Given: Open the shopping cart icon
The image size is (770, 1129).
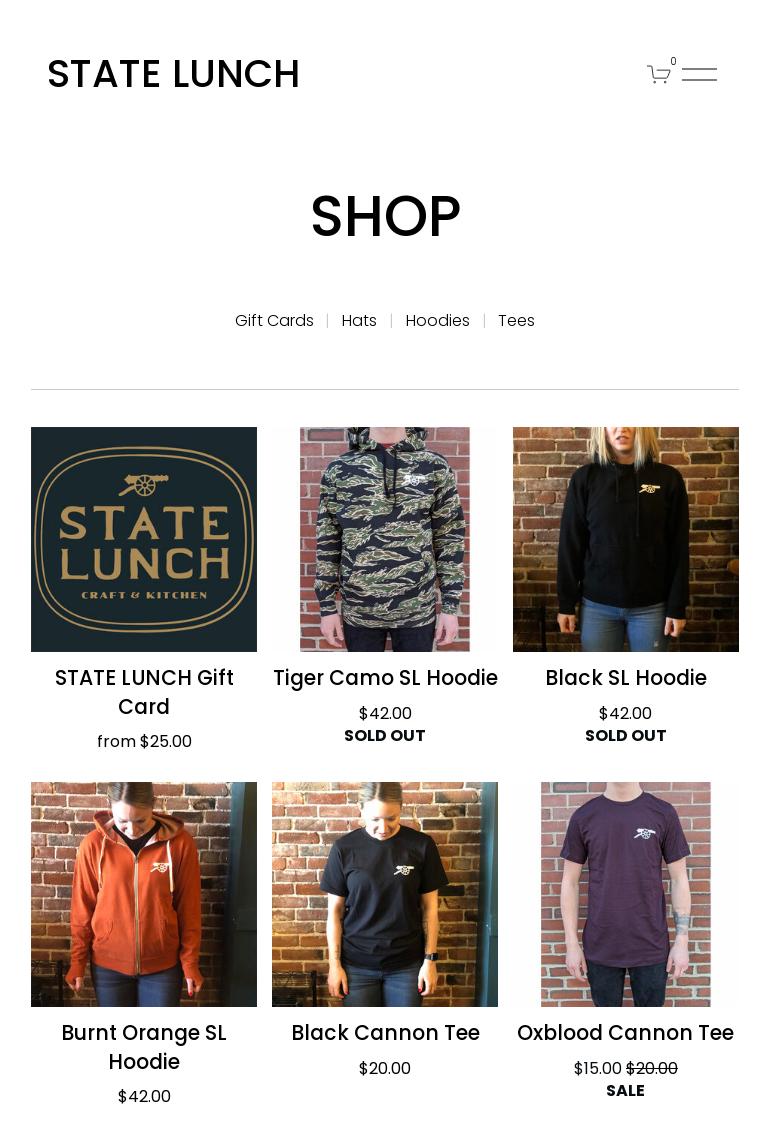Looking at the screenshot, I should click(659, 73).
